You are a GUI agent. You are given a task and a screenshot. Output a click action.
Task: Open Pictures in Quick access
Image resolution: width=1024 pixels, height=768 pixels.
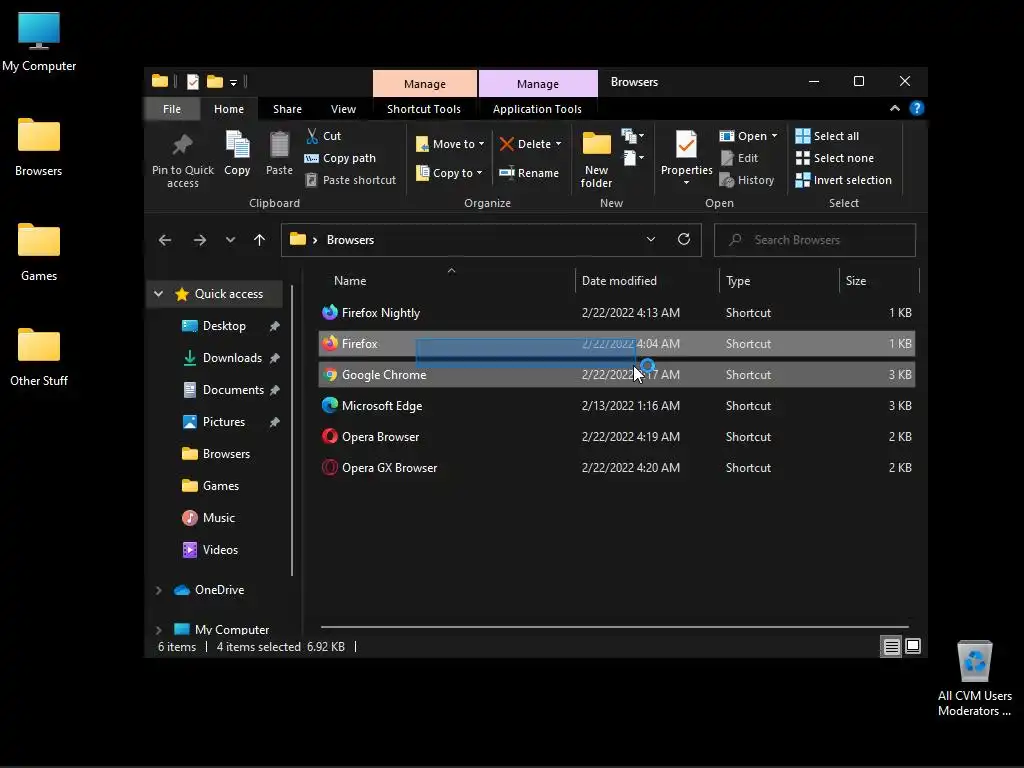[x=214, y=422]
